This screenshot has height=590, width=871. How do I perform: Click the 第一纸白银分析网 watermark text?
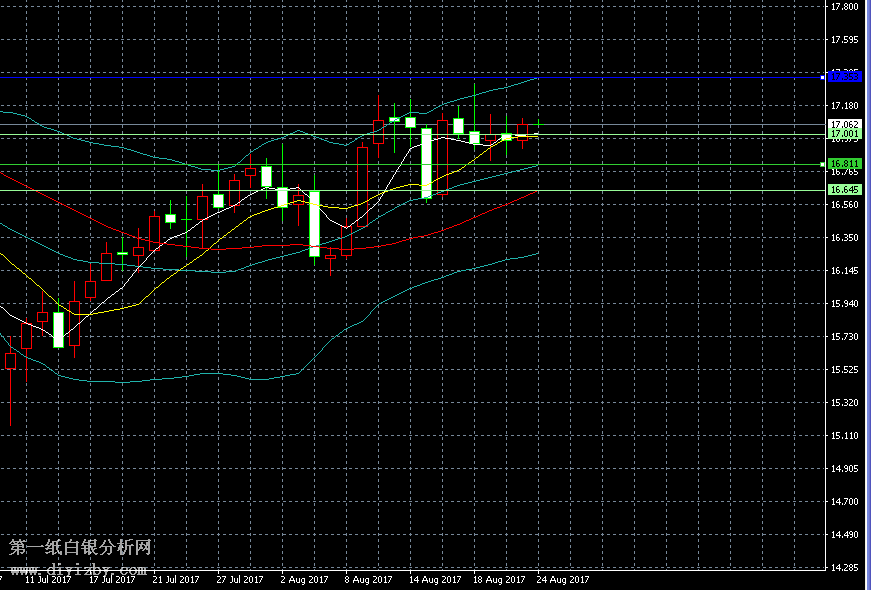coord(80,548)
